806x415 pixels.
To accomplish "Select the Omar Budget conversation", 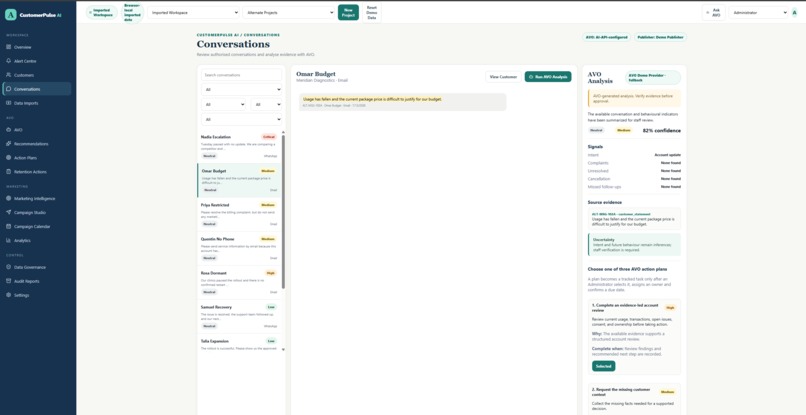I will 240,181.
